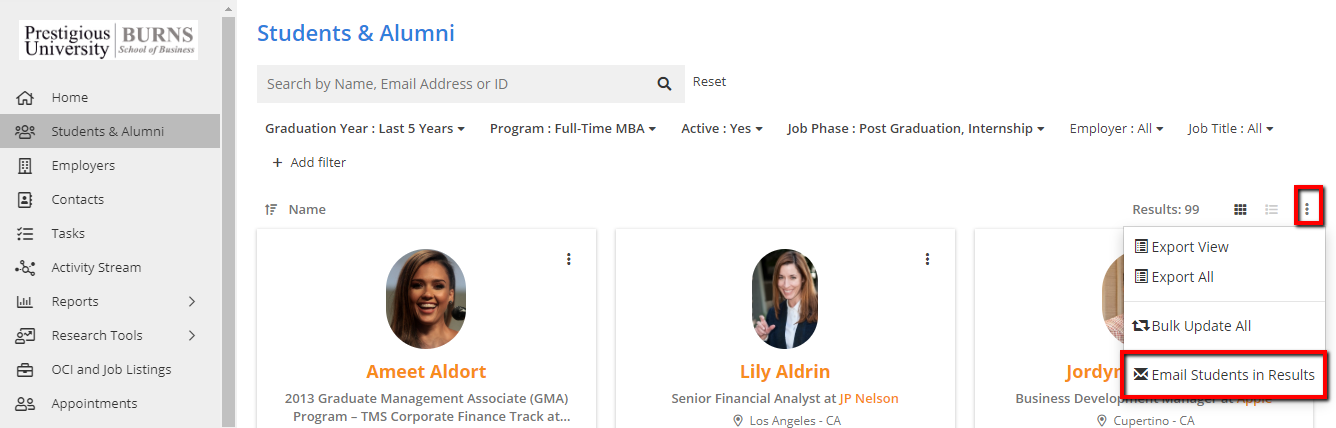
Task: Click the name search input field
Action: (450, 84)
